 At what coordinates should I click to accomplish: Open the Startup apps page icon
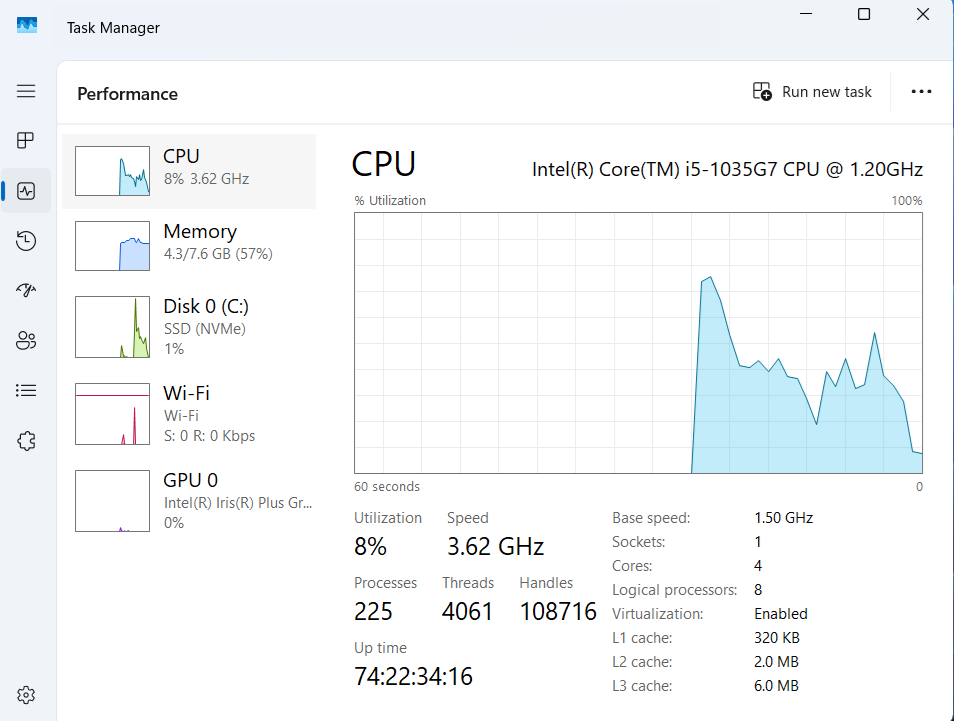pos(26,291)
